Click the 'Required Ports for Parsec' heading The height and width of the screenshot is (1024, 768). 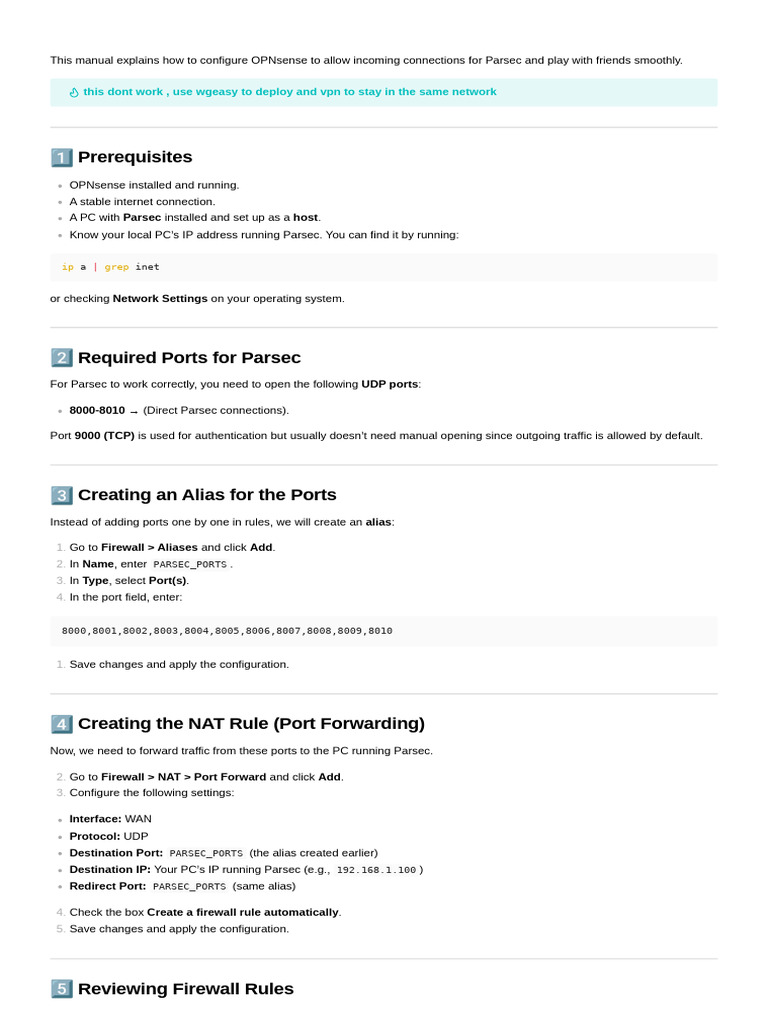[189, 358]
